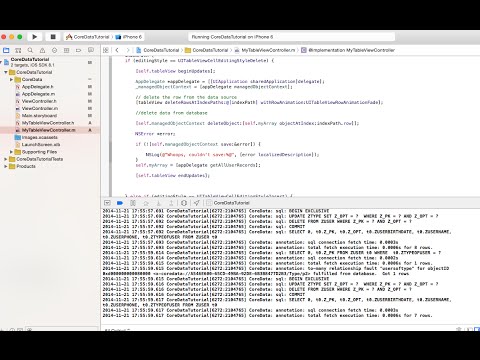Click the '//delete data from database' comment
The width and height of the screenshot is (480, 360).
coord(171,113)
